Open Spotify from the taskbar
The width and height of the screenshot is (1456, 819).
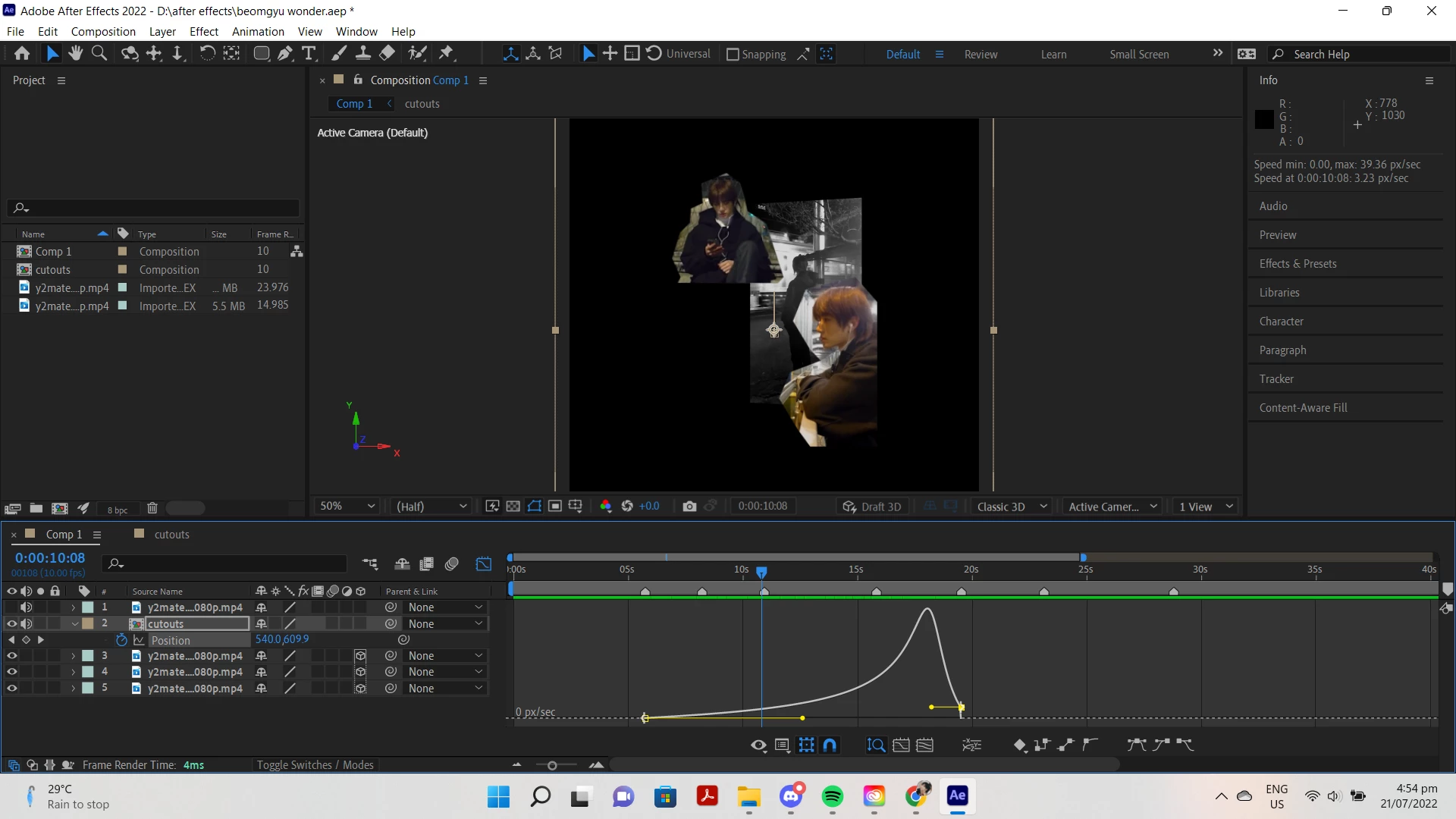(x=832, y=796)
